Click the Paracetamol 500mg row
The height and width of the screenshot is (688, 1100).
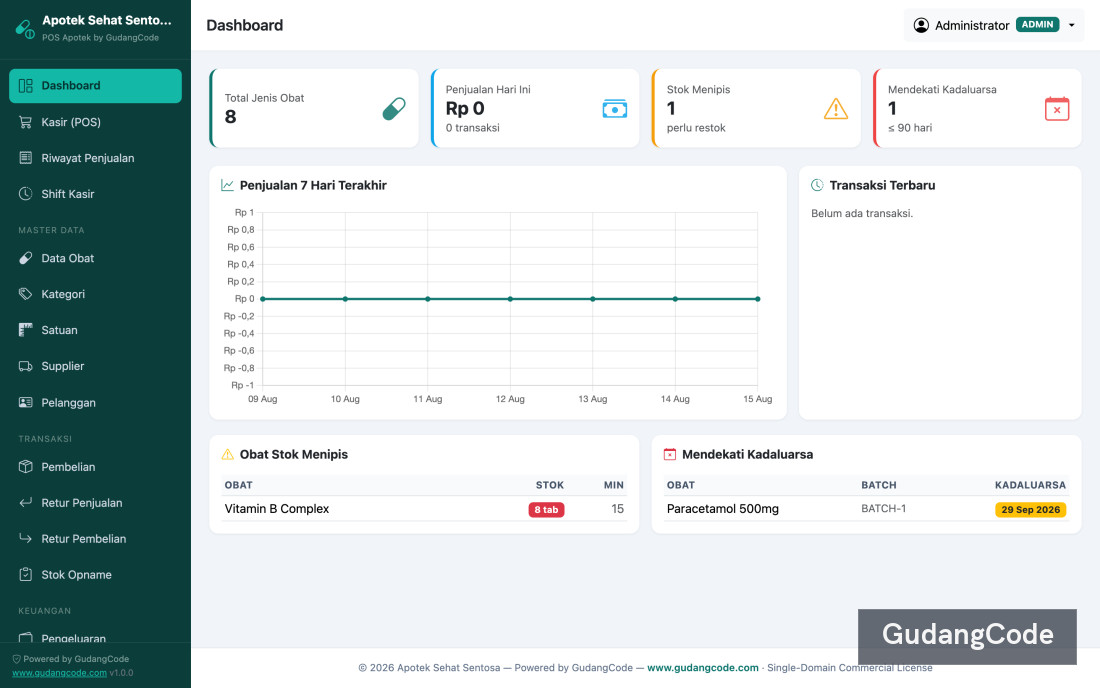click(866, 509)
